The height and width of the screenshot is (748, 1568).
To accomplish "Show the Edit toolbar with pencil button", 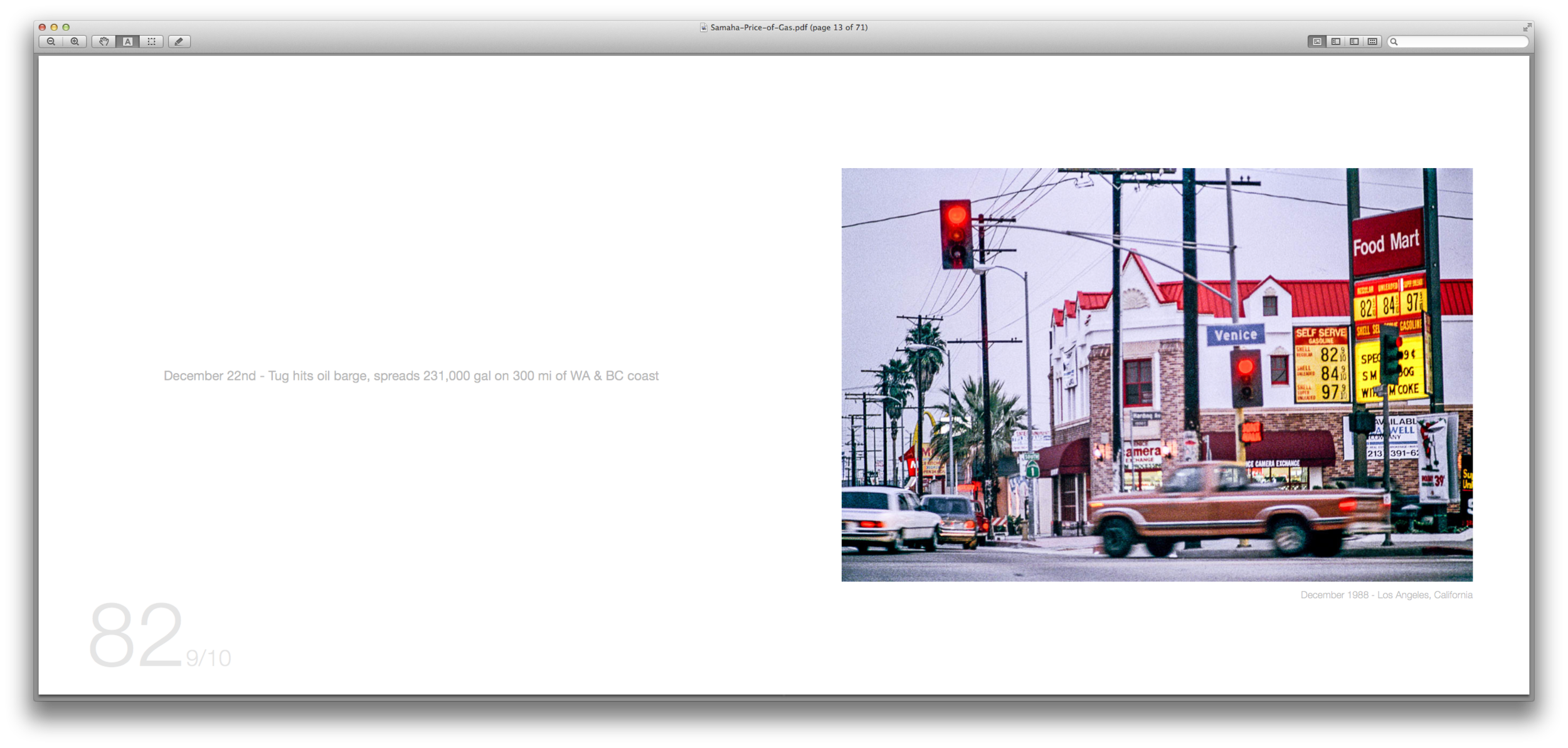I will tap(179, 41).
